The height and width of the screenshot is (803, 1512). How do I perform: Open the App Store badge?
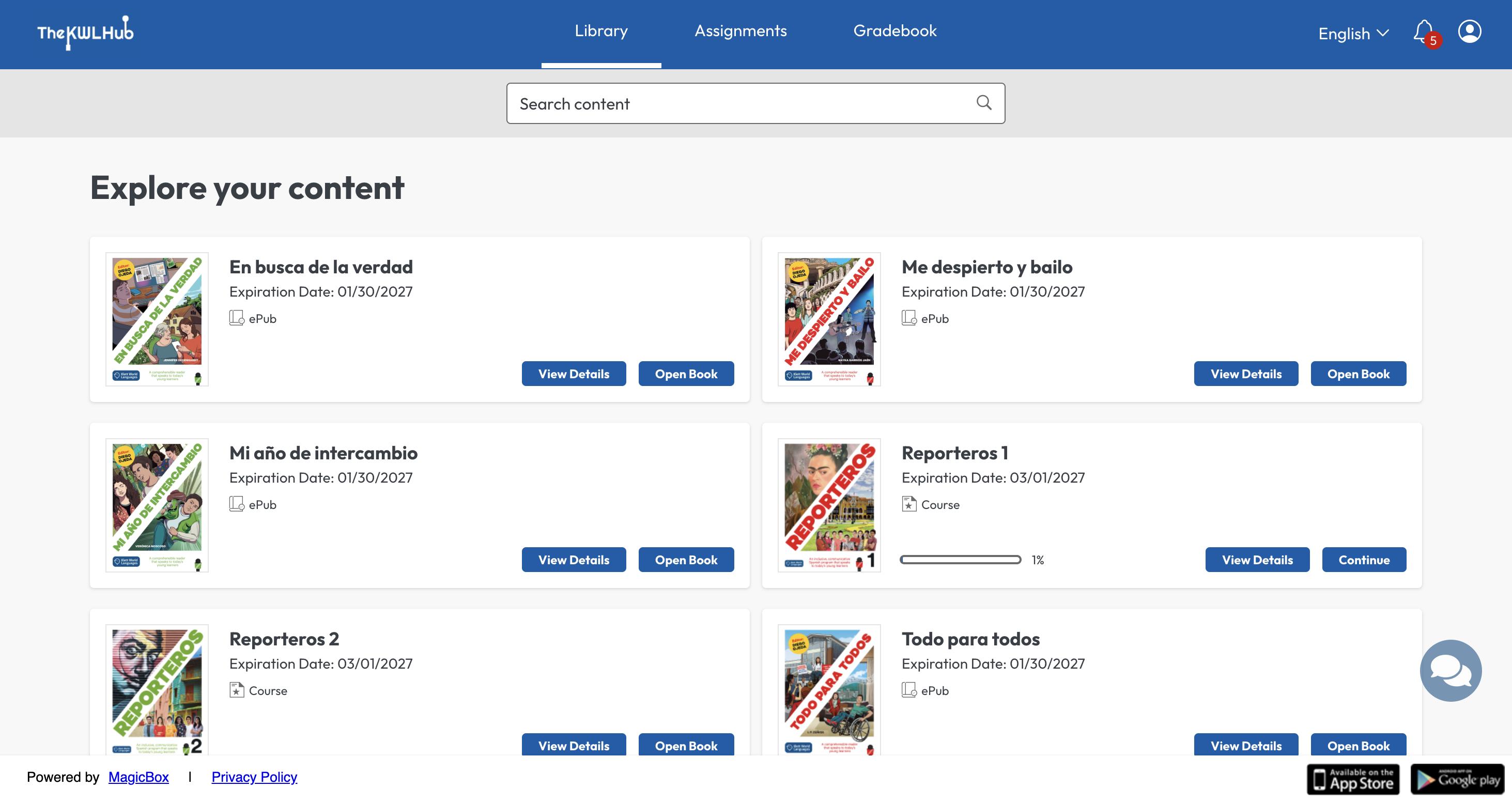(x=1353, y=779)
